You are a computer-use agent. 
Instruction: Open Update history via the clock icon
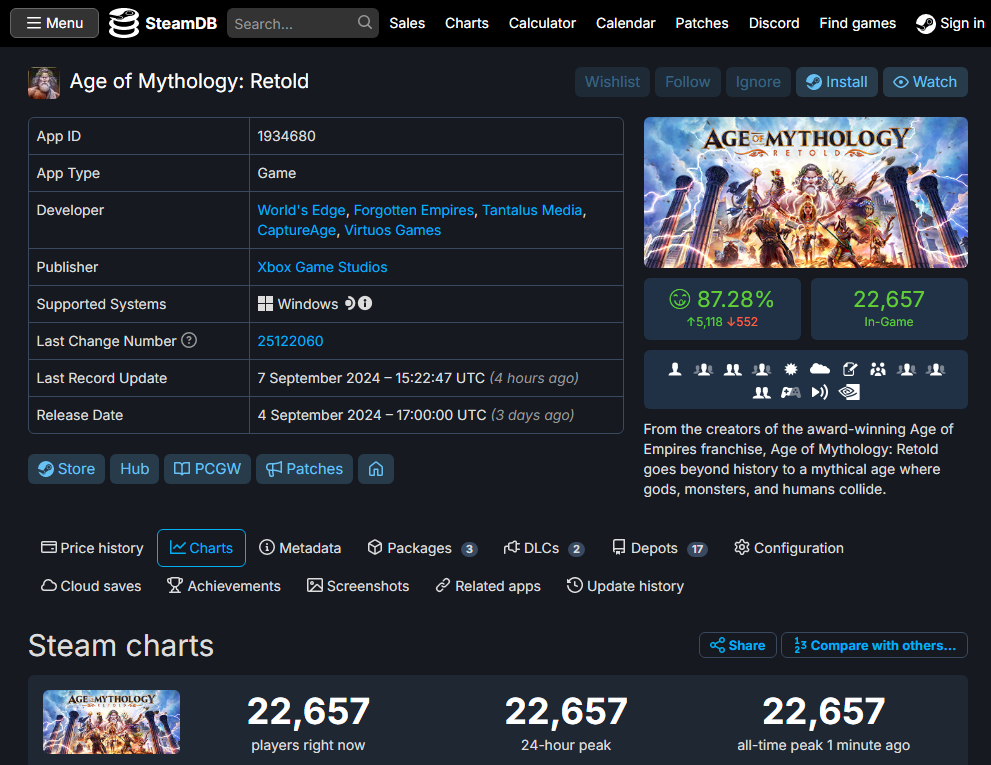point(573,586)
